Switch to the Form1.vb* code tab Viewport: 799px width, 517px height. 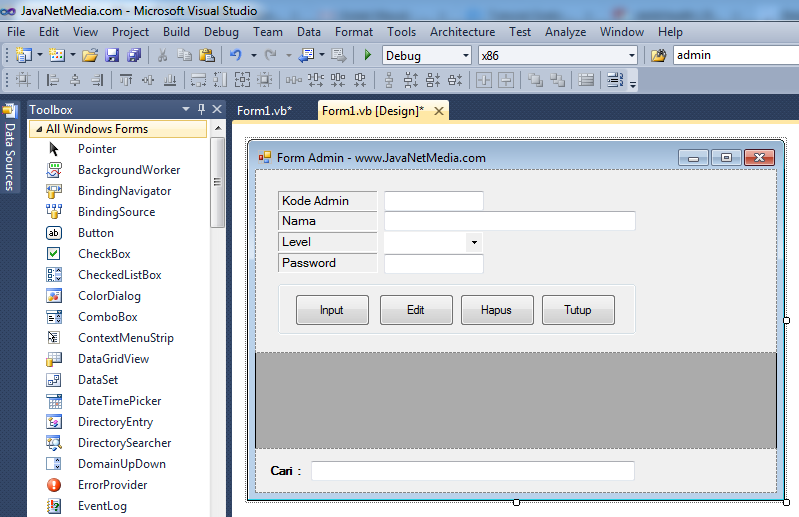pyautogui.click(x=264, y=111)
